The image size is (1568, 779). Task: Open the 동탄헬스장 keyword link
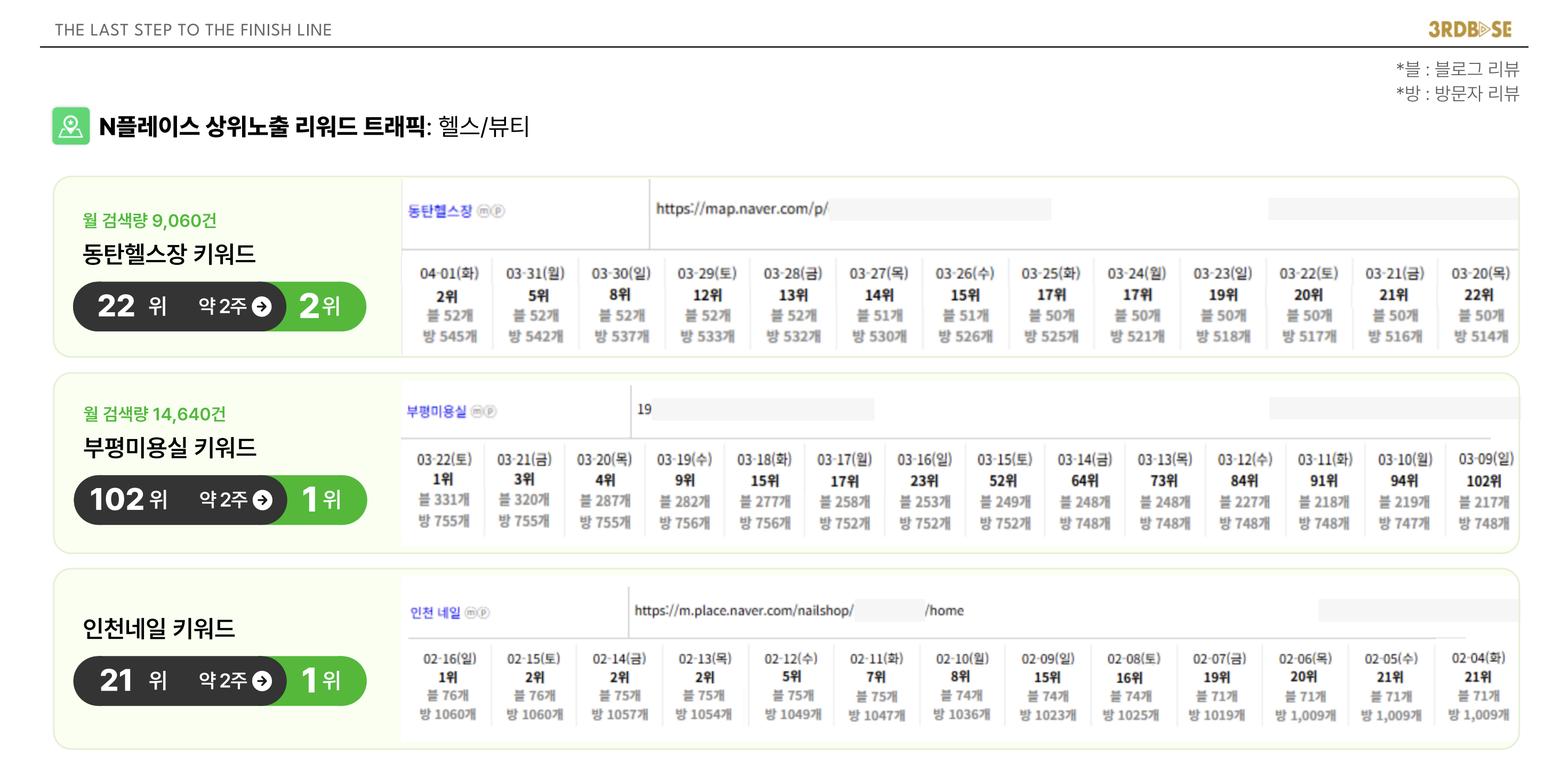click(439, 211)
